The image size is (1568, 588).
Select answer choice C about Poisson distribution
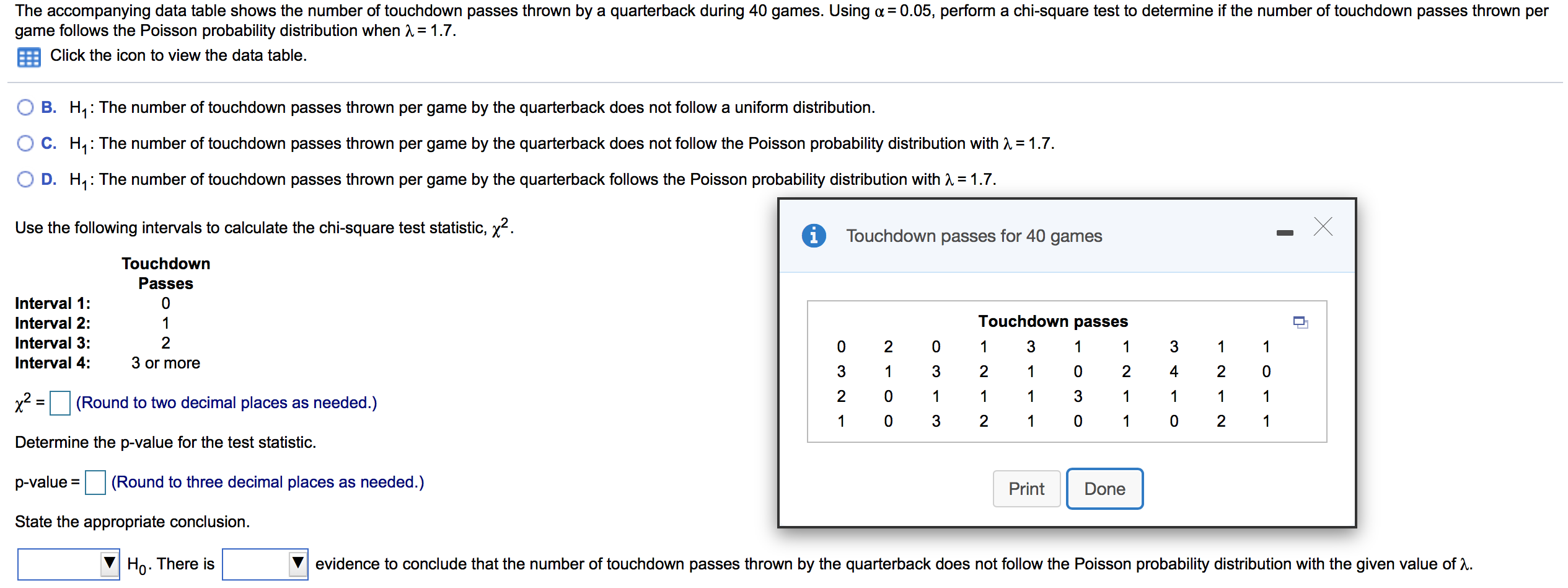25,143
